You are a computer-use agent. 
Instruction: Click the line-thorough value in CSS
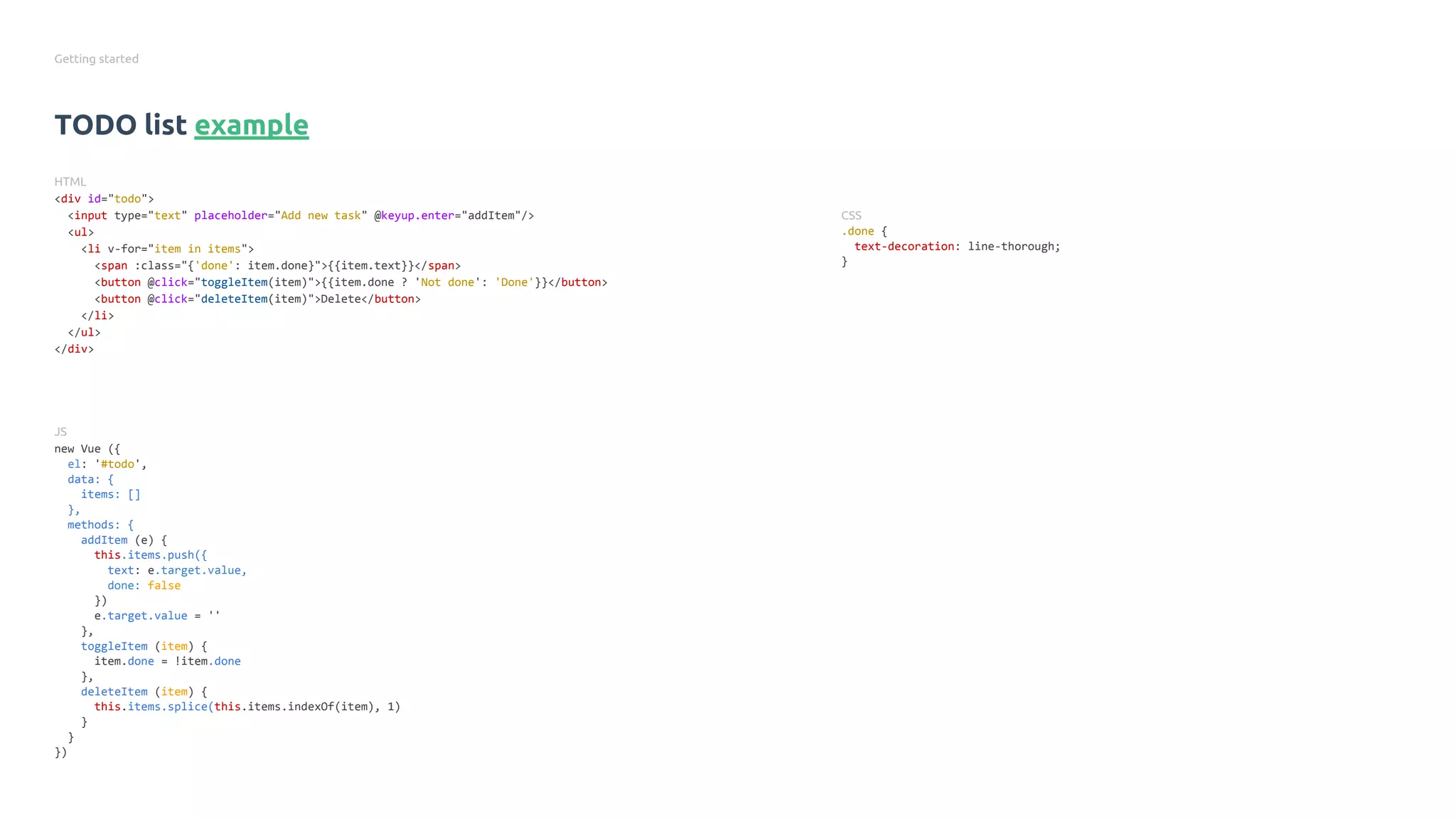1012,247
